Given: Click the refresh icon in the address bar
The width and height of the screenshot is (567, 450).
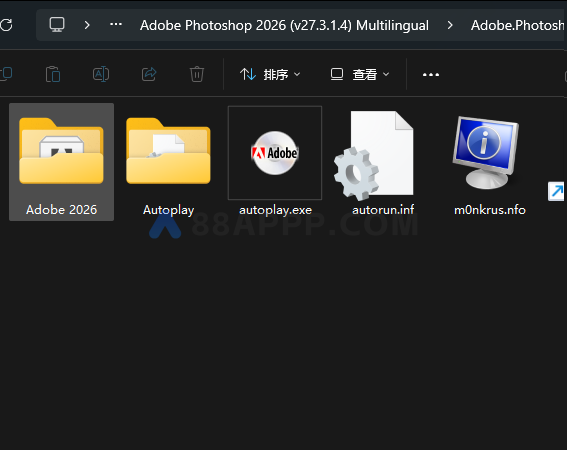Looking at the screenshot, I should point(6,25).
